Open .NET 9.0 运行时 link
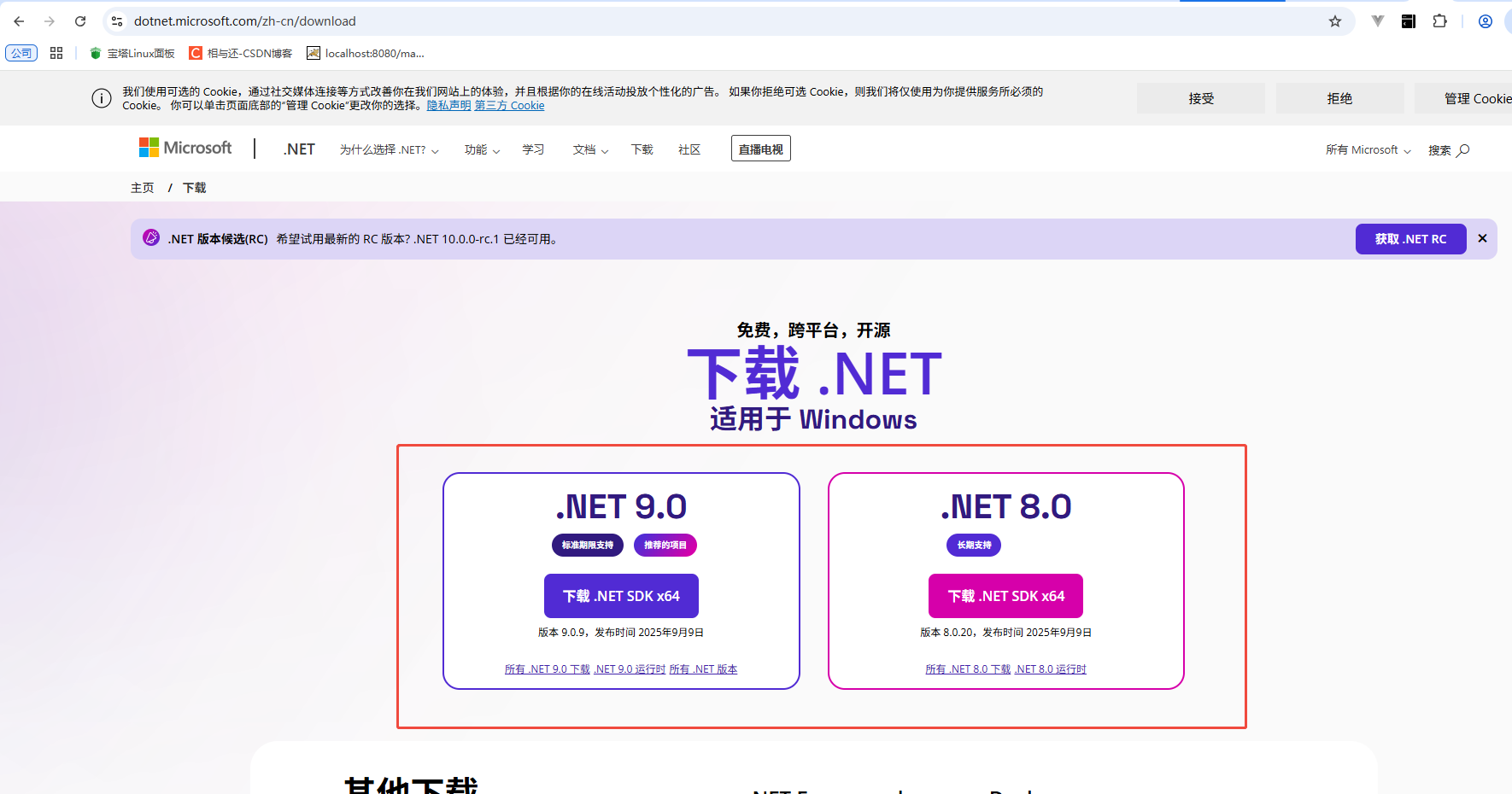Viewport: 1512px width, 794px height. (x=630, y=669)
